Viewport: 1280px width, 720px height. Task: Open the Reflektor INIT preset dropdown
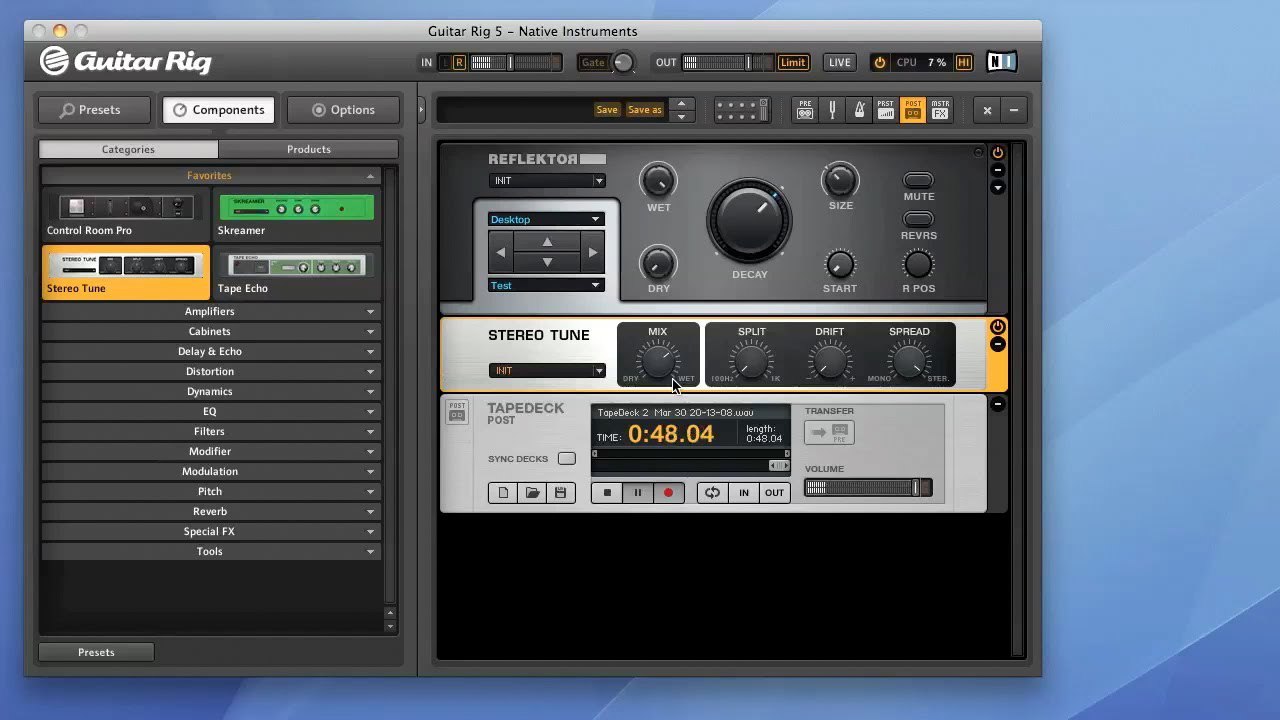[547, 181]
